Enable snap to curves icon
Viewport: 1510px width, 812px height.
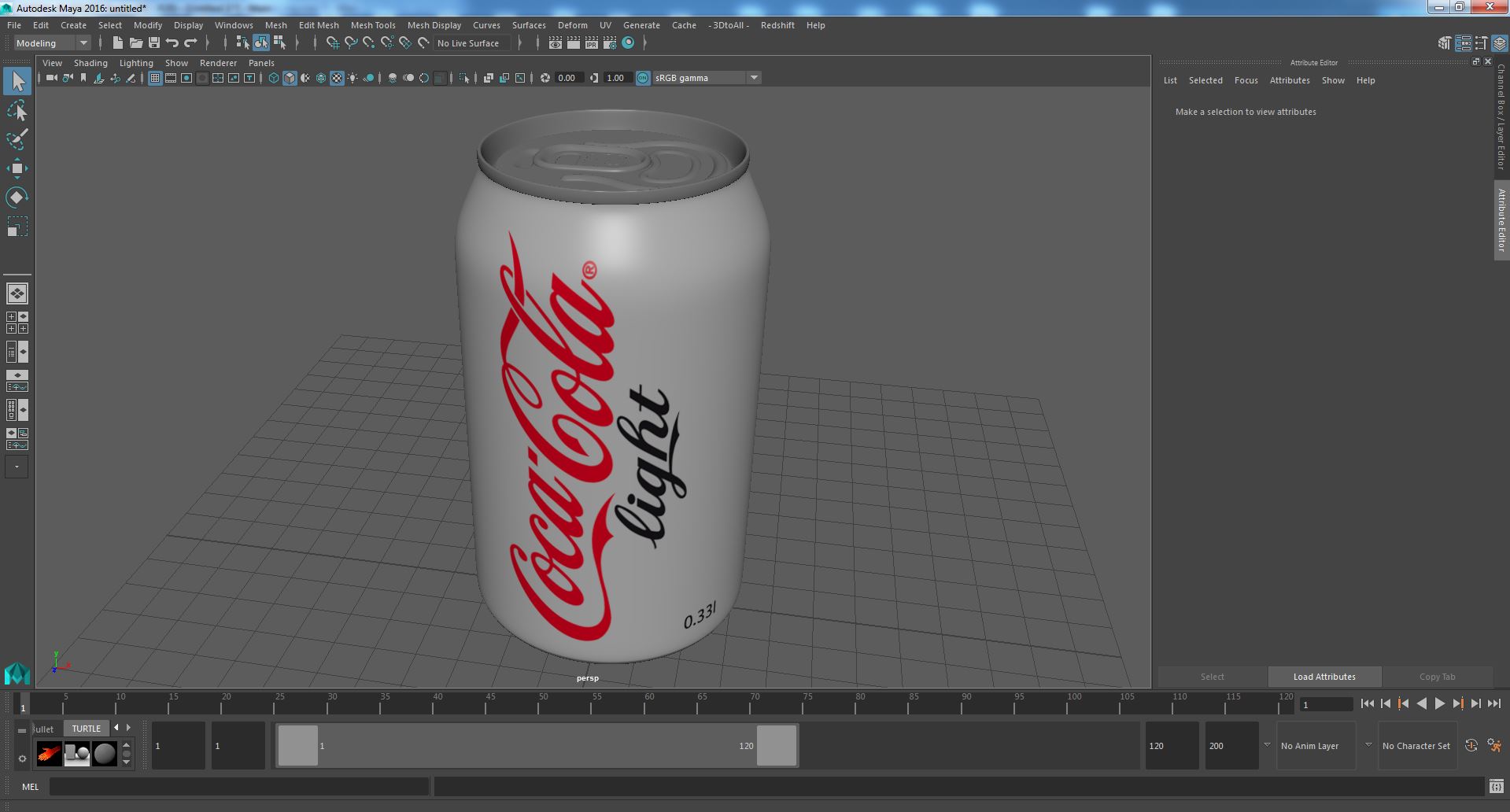pos(351,43)
